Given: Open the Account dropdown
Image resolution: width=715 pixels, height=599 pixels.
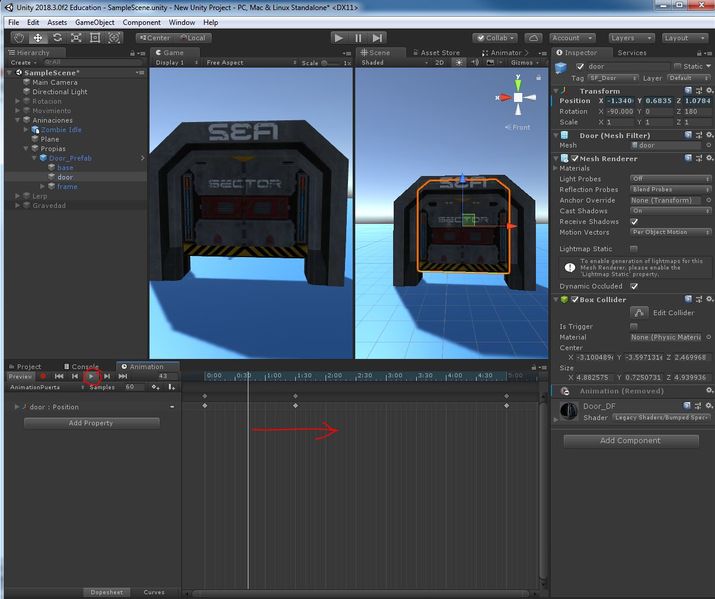Looking at the screenshot, I should coord(573,38).
